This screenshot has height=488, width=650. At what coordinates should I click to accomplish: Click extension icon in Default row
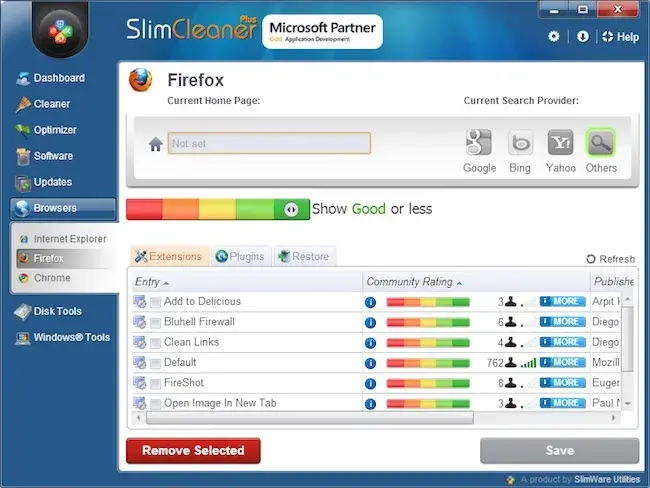[x=140, y=362]
